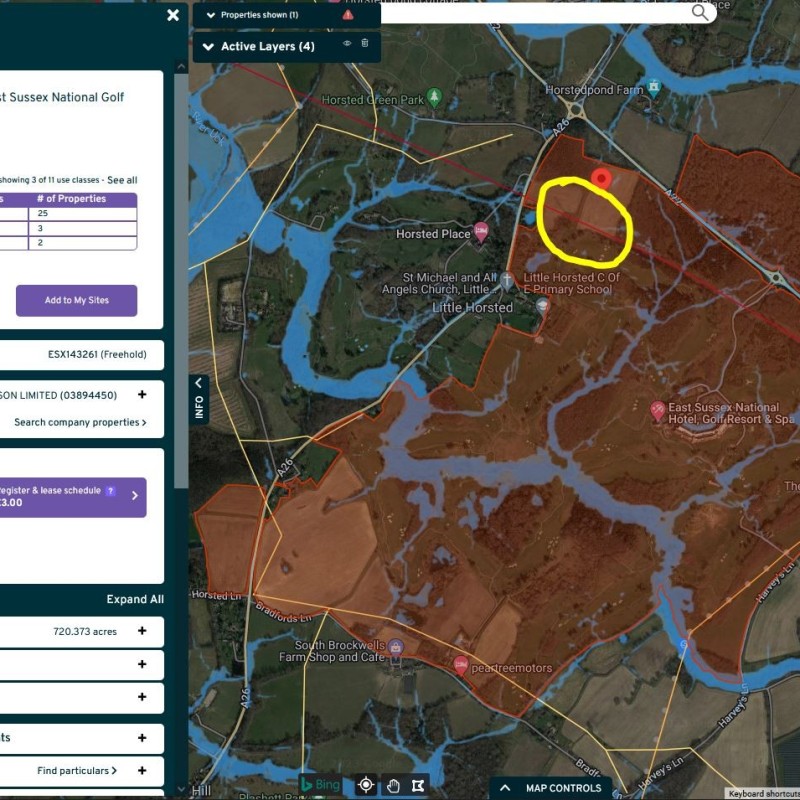Click the purple help question-mark badge

(110, 491)
